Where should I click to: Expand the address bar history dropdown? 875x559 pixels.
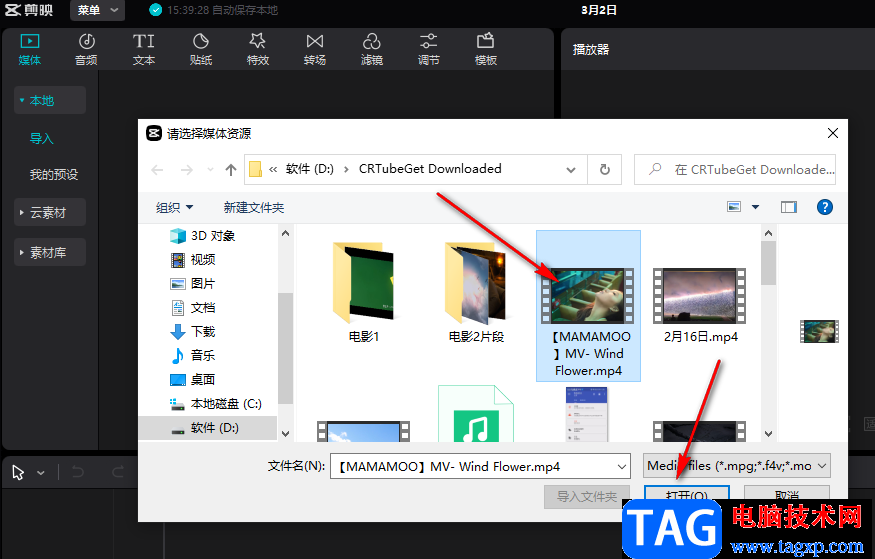coord(571,170)
